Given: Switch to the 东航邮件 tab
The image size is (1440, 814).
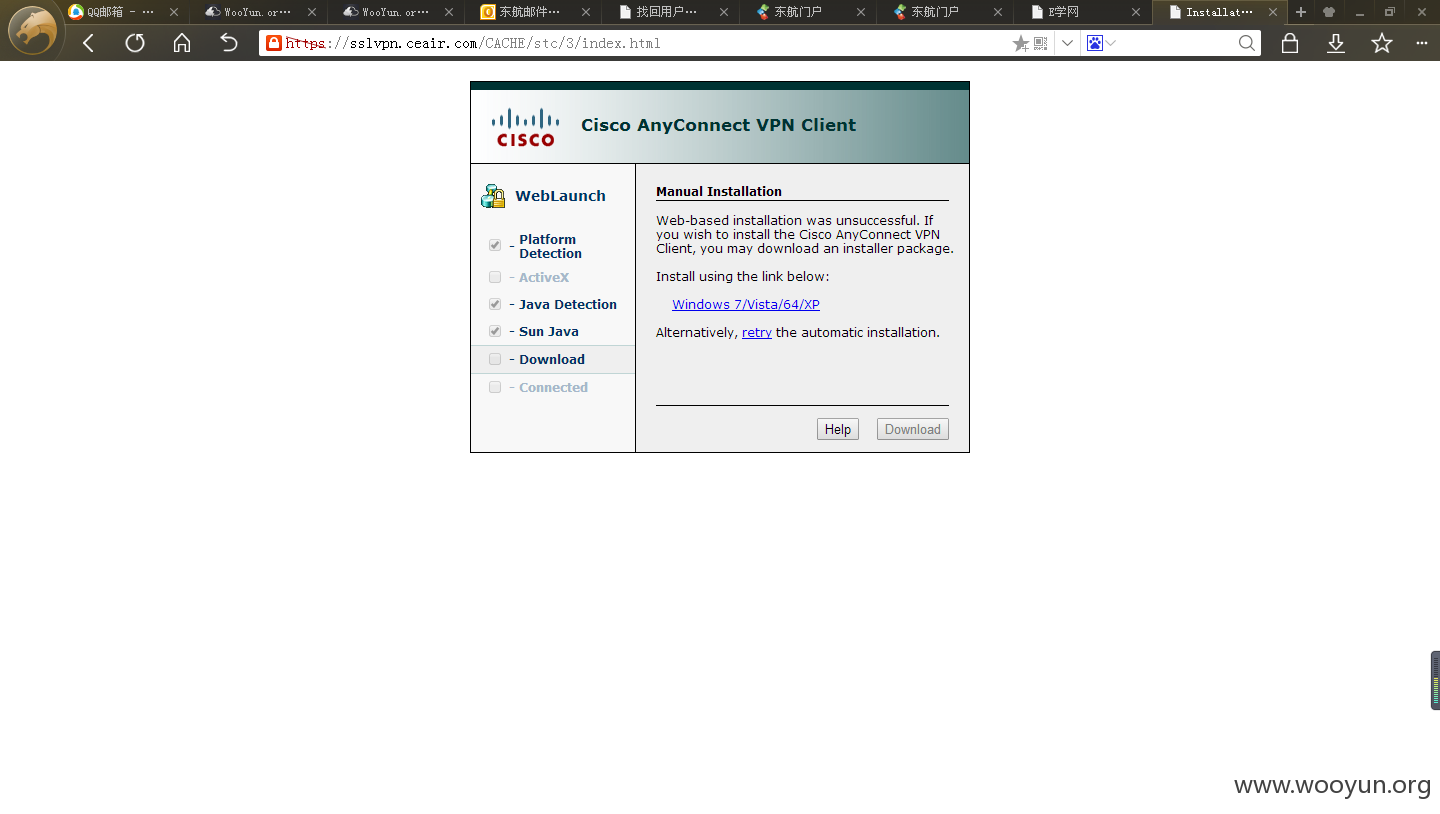Looking at the screenshot, I should tap(532, 12).
